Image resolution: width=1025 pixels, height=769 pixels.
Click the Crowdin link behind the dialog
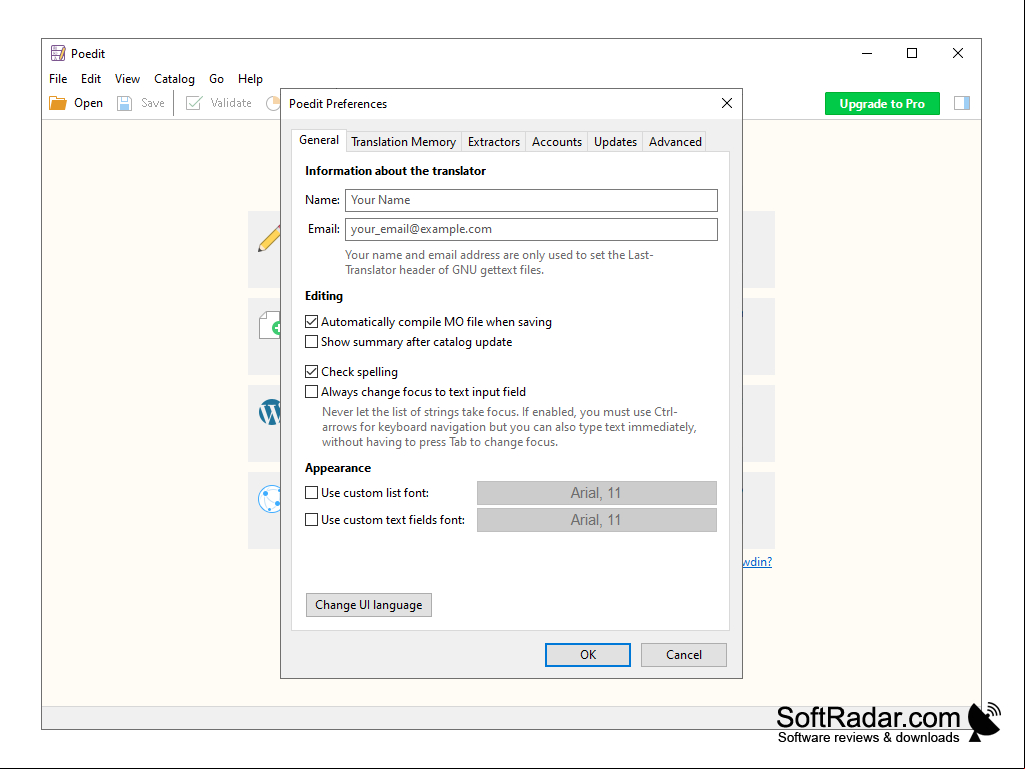(x=757, y=562)
